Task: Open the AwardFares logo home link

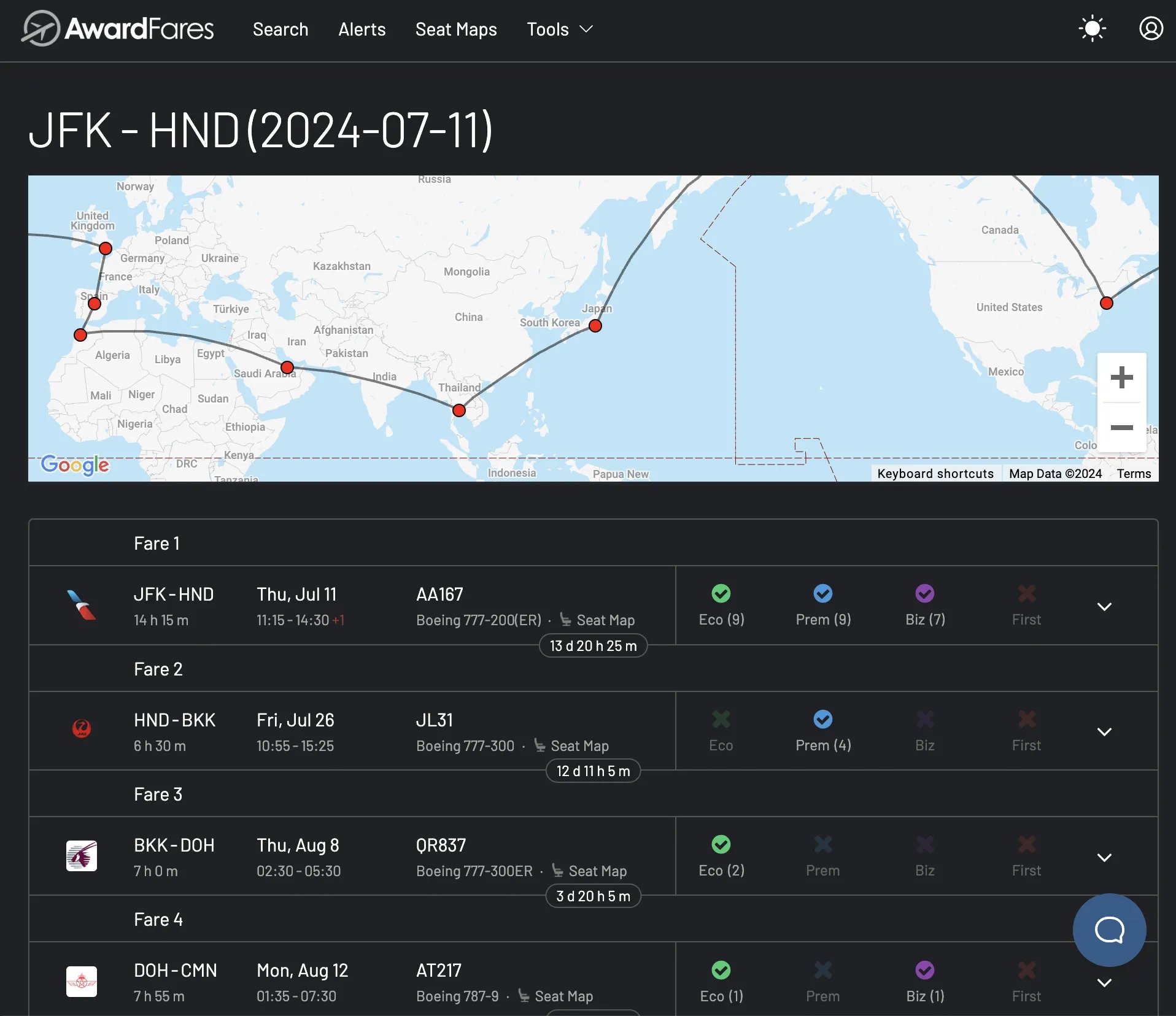Action: coord(117,29)
